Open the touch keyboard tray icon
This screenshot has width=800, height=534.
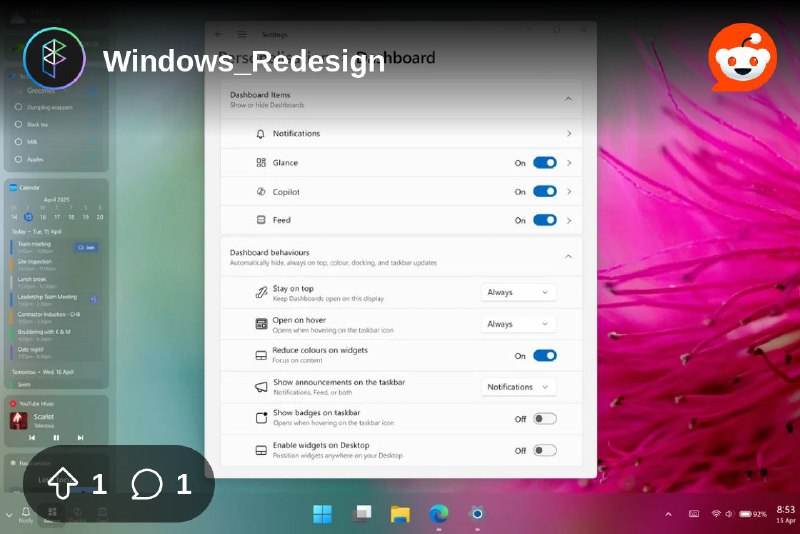694,514
